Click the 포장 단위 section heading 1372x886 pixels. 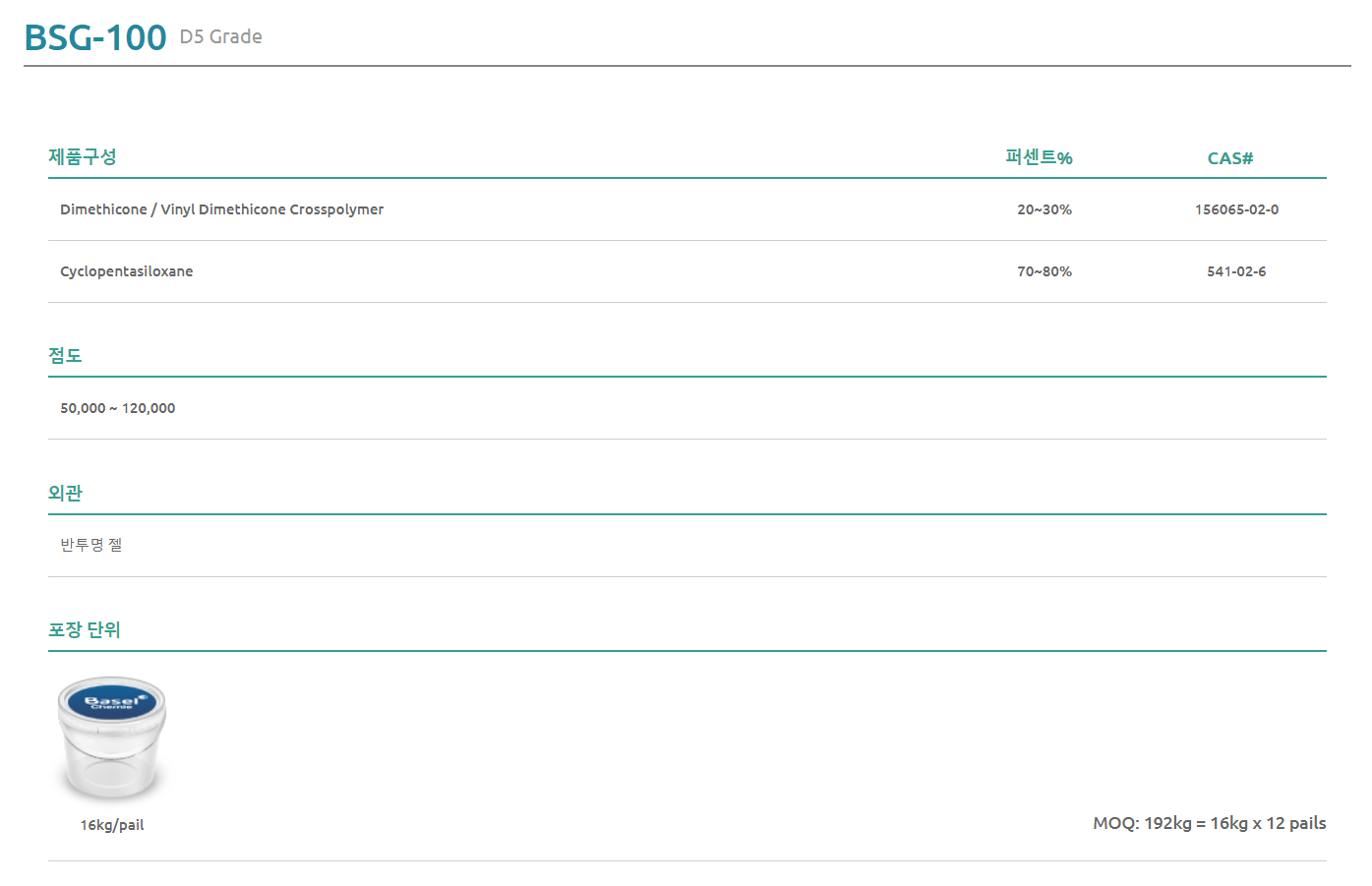point(85,629)
